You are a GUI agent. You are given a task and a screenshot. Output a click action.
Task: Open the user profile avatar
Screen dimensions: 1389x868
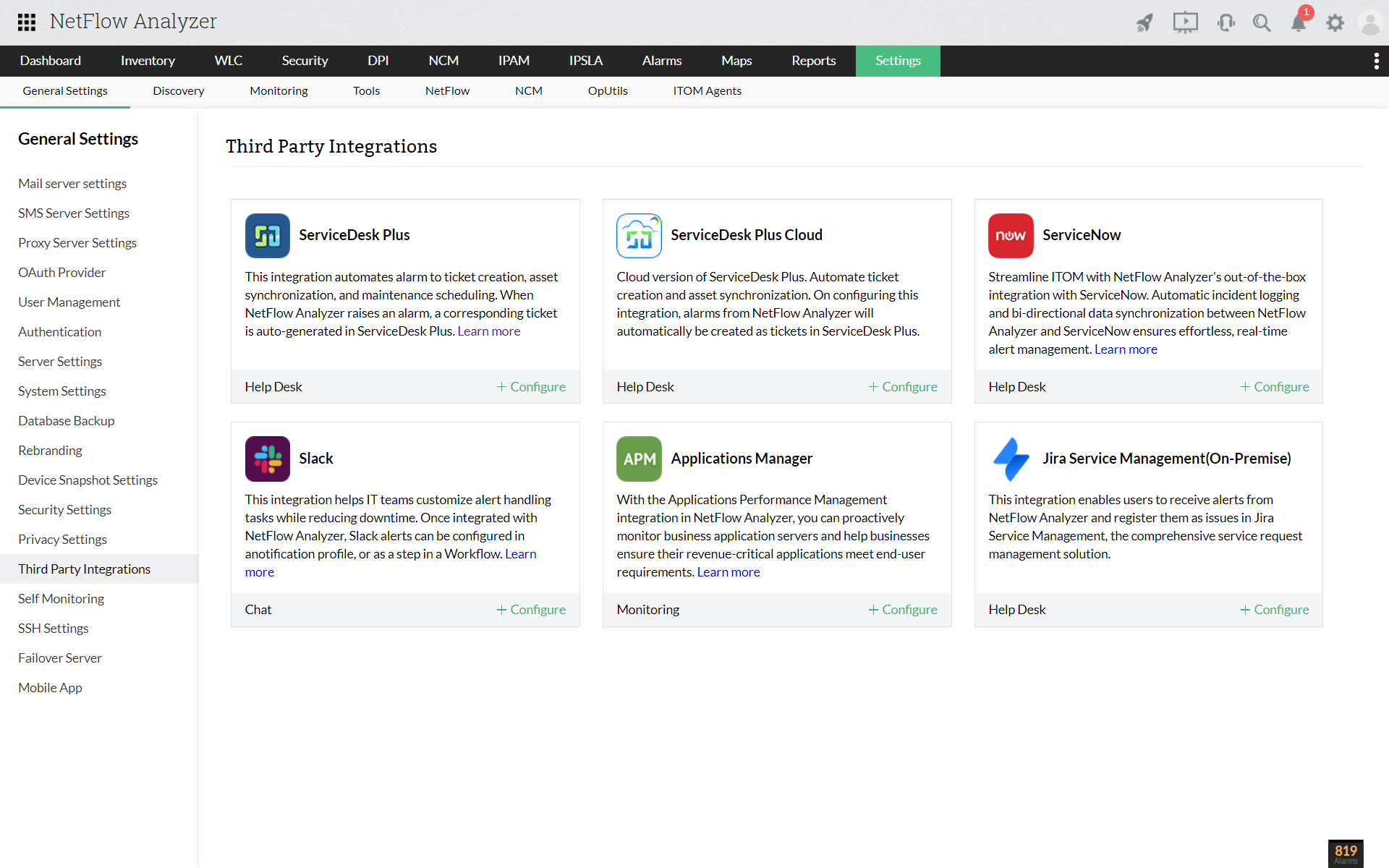(x=1370, y=23)
